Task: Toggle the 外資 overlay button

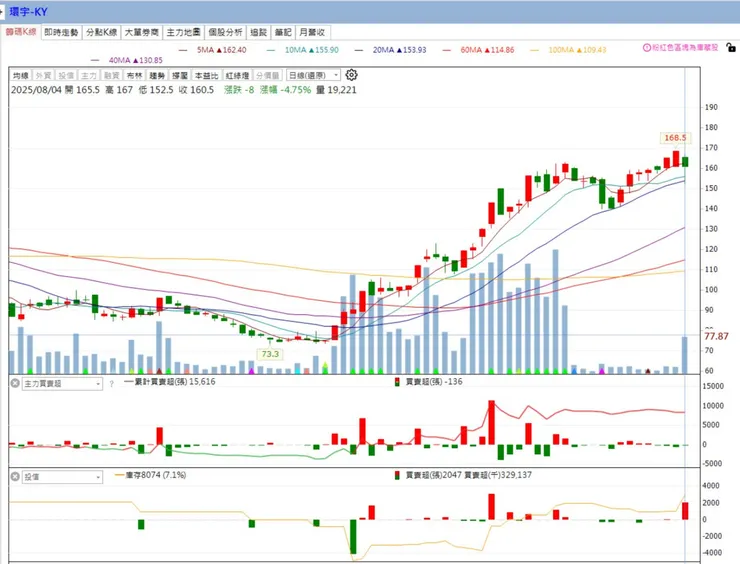Action: pos(43,76)
